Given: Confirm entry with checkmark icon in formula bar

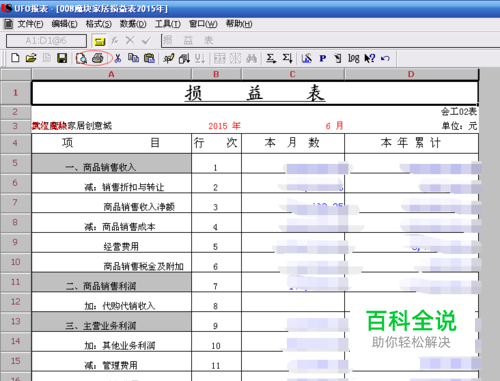Looking at the screenshot, I should [146, 41].
